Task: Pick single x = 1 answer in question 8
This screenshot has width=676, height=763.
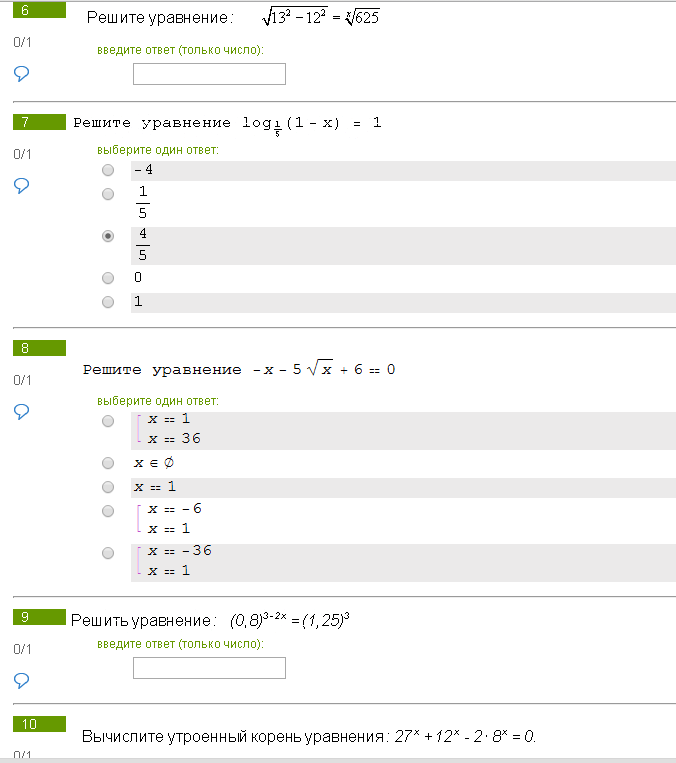Action: click(108, 487)
